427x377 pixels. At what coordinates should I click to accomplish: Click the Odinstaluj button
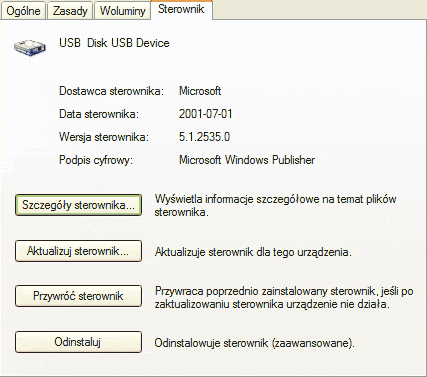tap(78, 342)
